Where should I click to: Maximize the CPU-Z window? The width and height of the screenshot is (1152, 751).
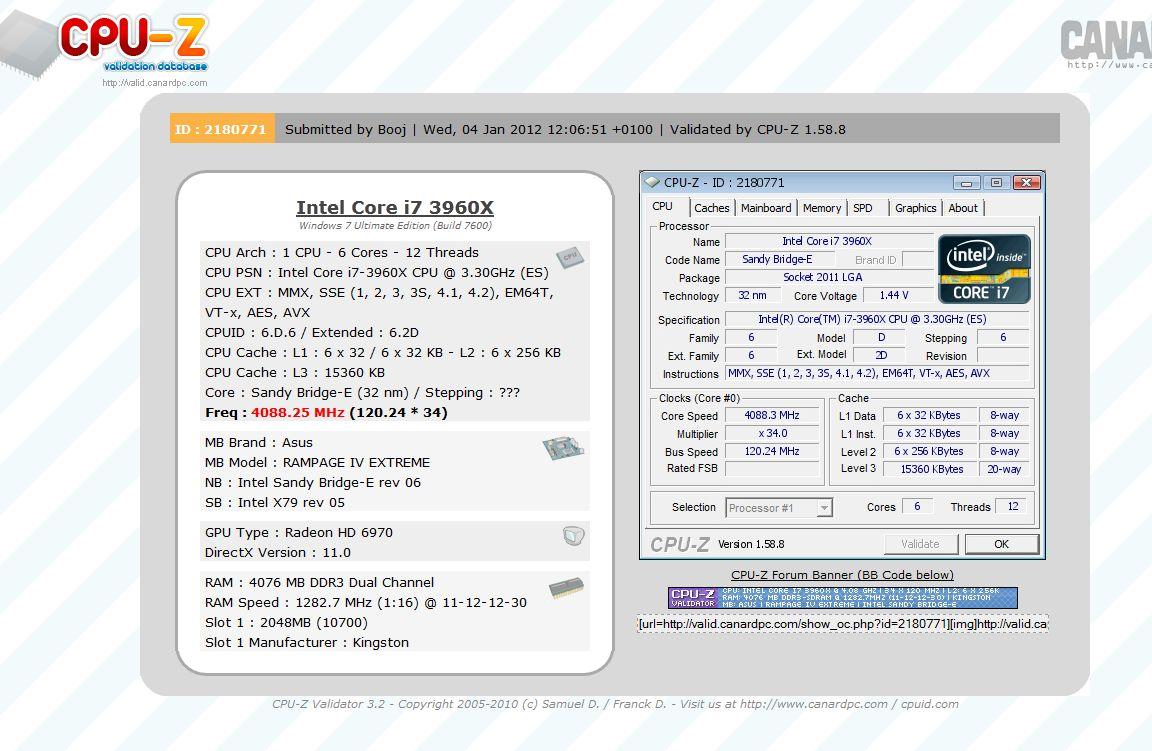(x=996, y=183)
